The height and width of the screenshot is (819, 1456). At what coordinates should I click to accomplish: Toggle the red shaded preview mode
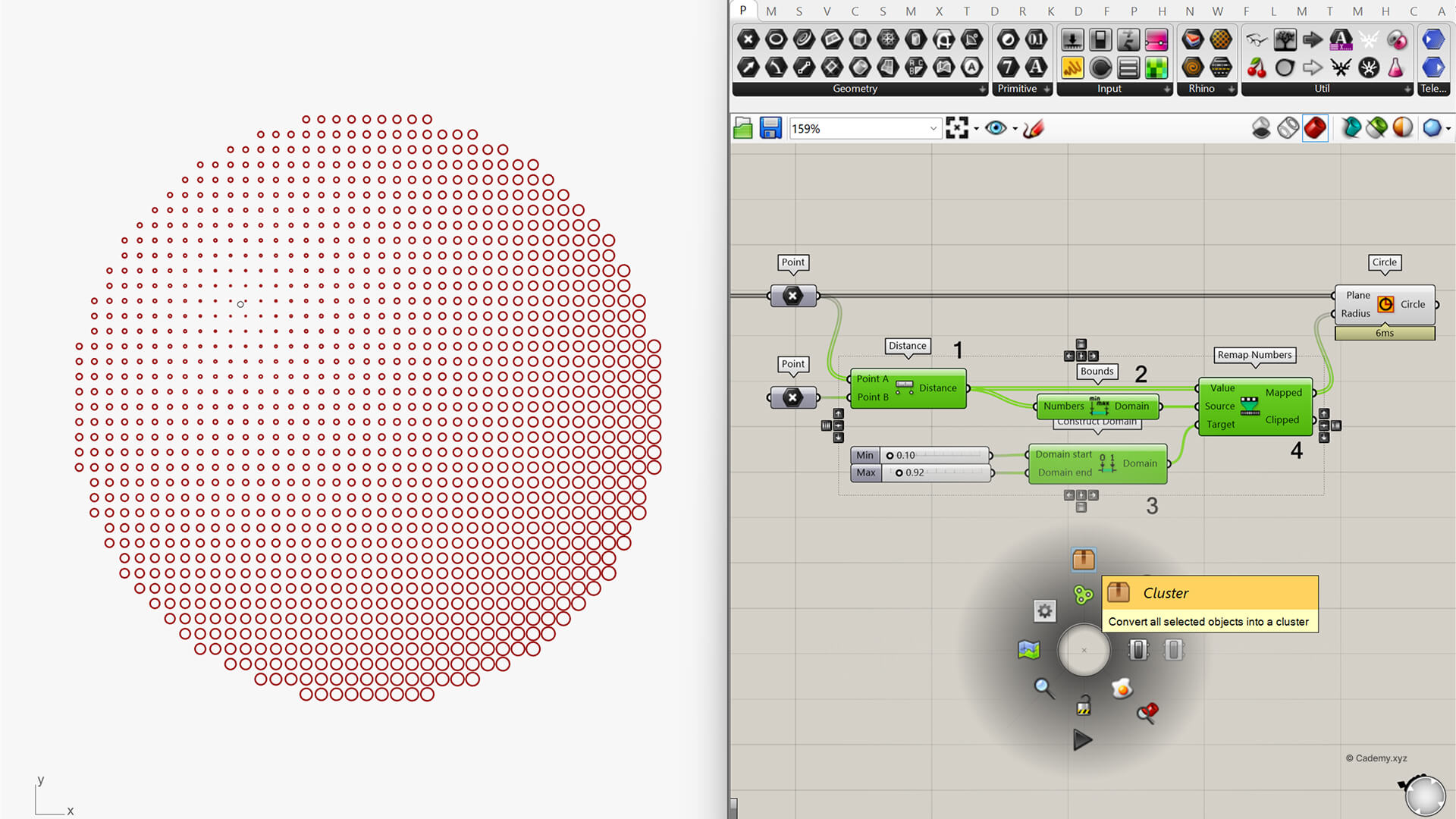point(1316,128)
